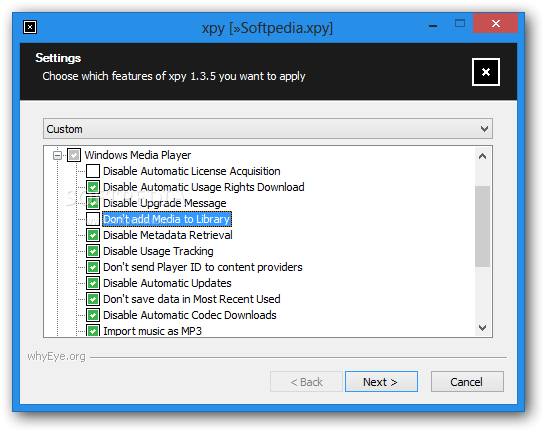545x432 pixels.
Task: Click the scrollbar down arrow
Action: [x=482, y=327]
